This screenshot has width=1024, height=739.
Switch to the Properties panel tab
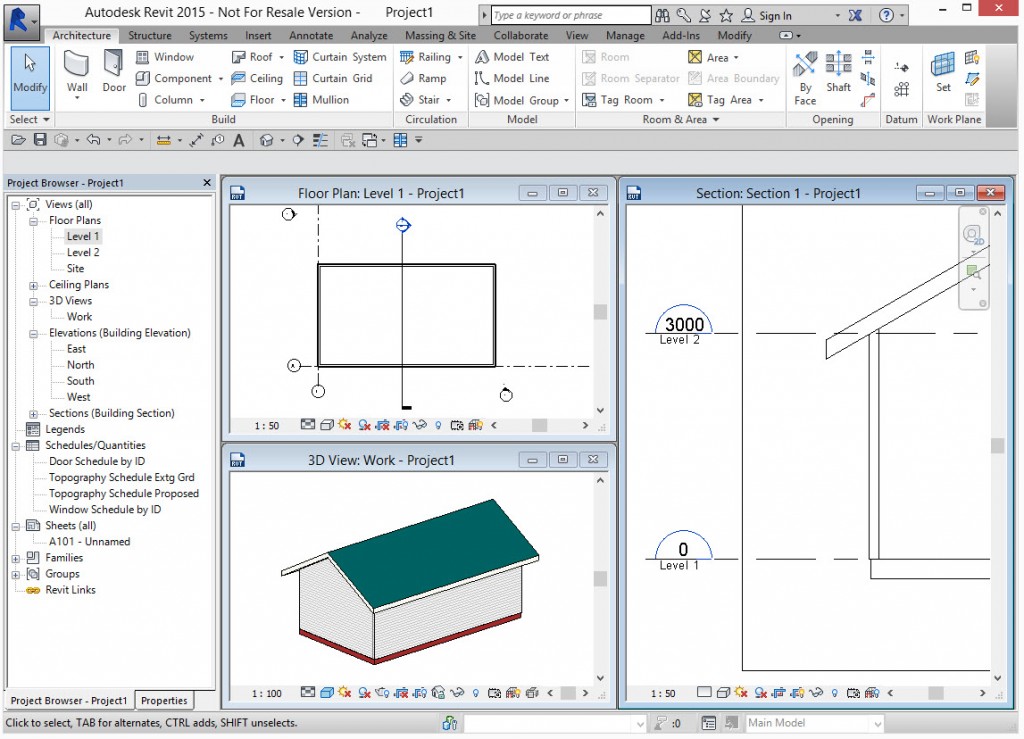[163, 700]
